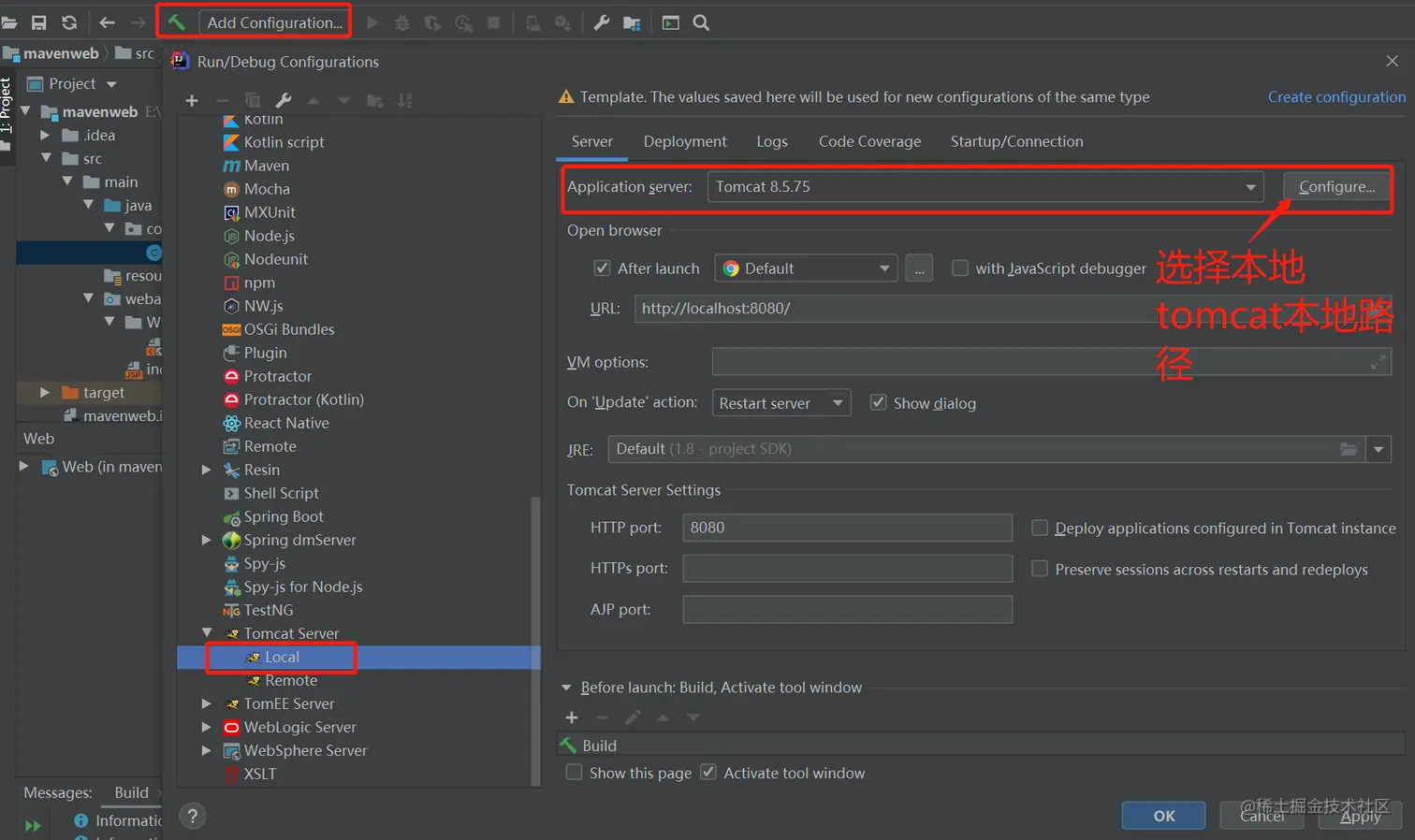Click the Edit templates wrench icon in dialog
1415x840 pixels.
pyautogui.click(x=284, y=100)
